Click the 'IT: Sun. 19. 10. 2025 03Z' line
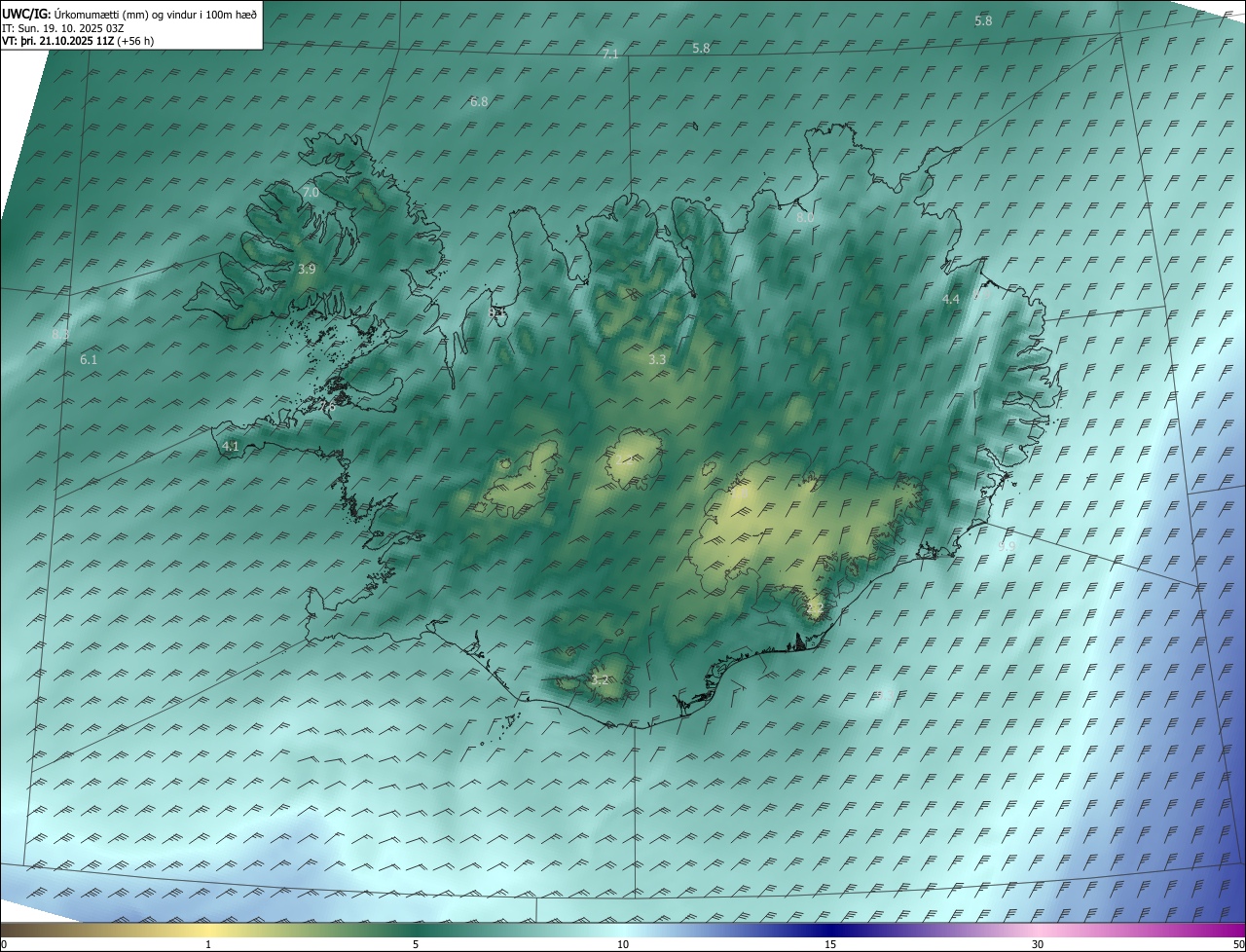The image size is (1246, 952). point(62,28)
